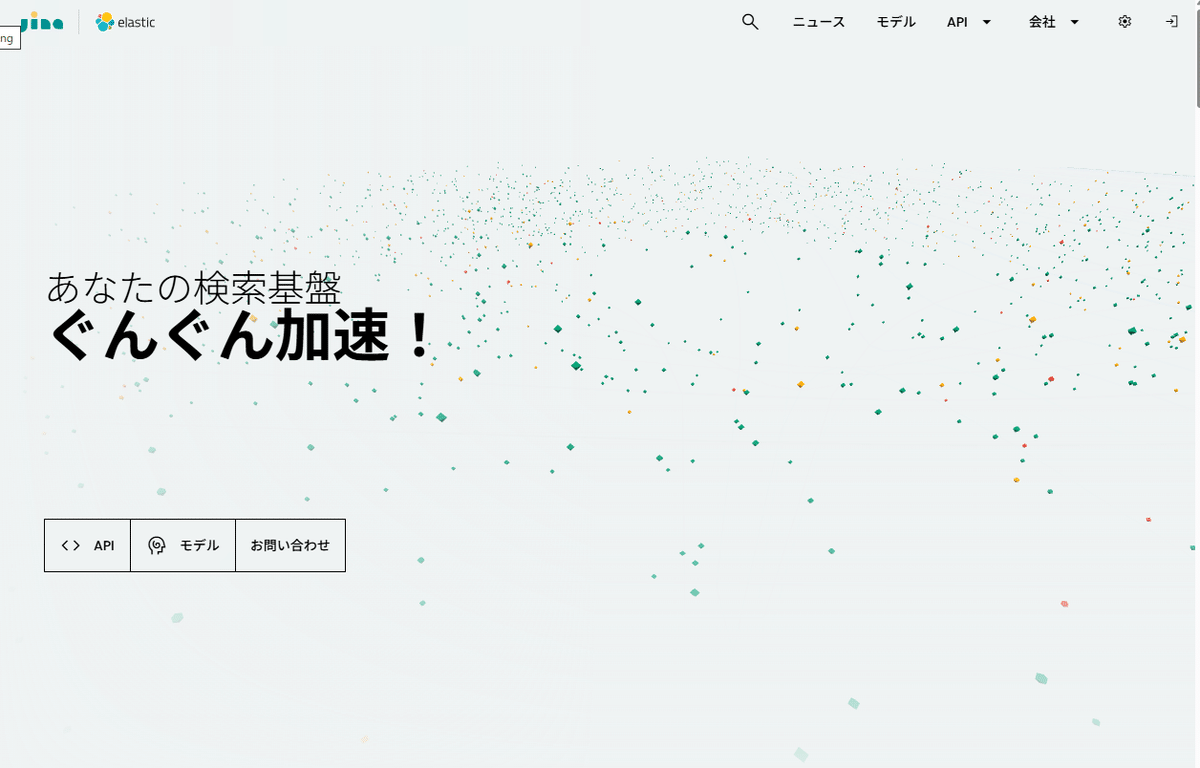The image size is (1200, 768).
Task: Open the settings gear icon
Action: click(1125, 22)
